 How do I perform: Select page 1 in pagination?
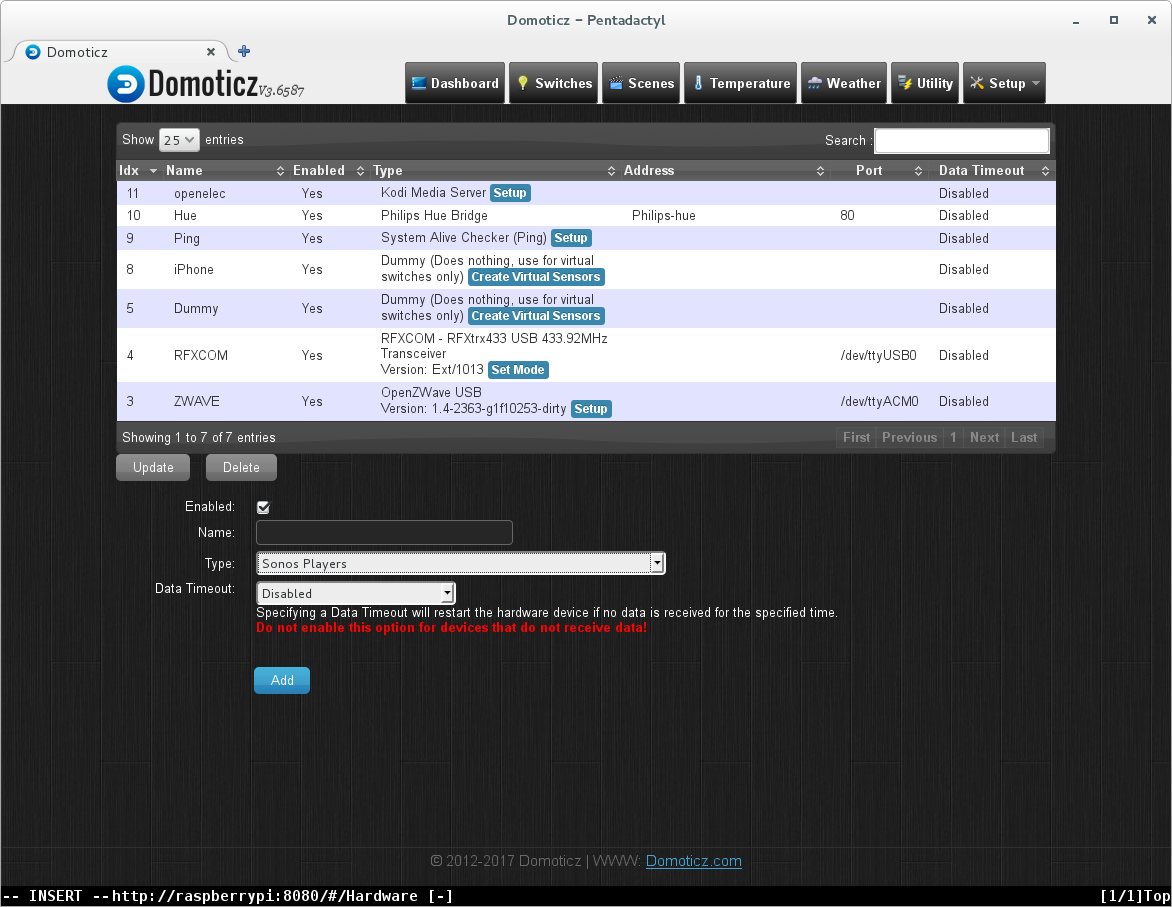[x=953, y=437]
